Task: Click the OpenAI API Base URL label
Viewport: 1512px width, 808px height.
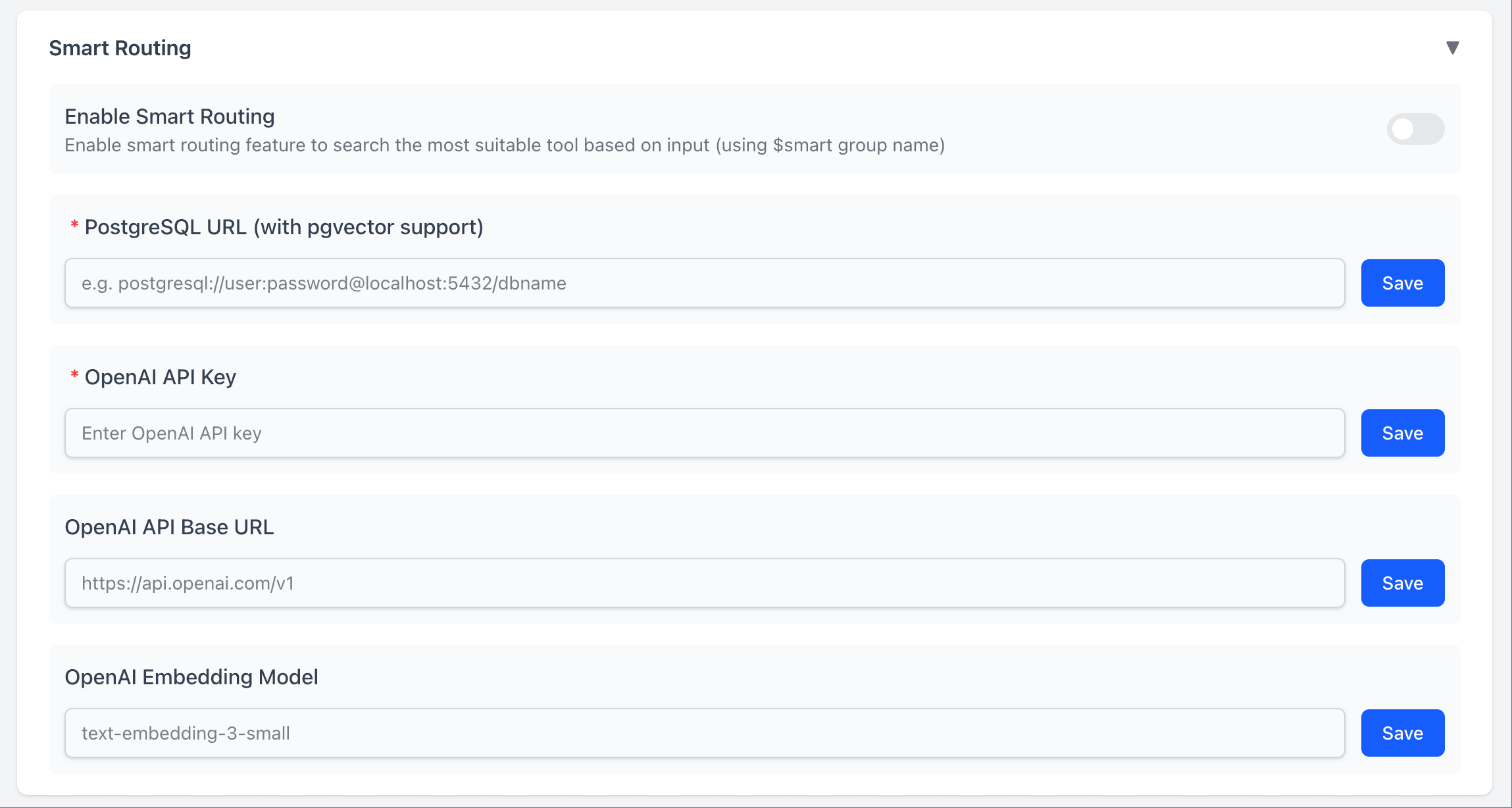Action: pyautogui.click(x=169, y=527)
